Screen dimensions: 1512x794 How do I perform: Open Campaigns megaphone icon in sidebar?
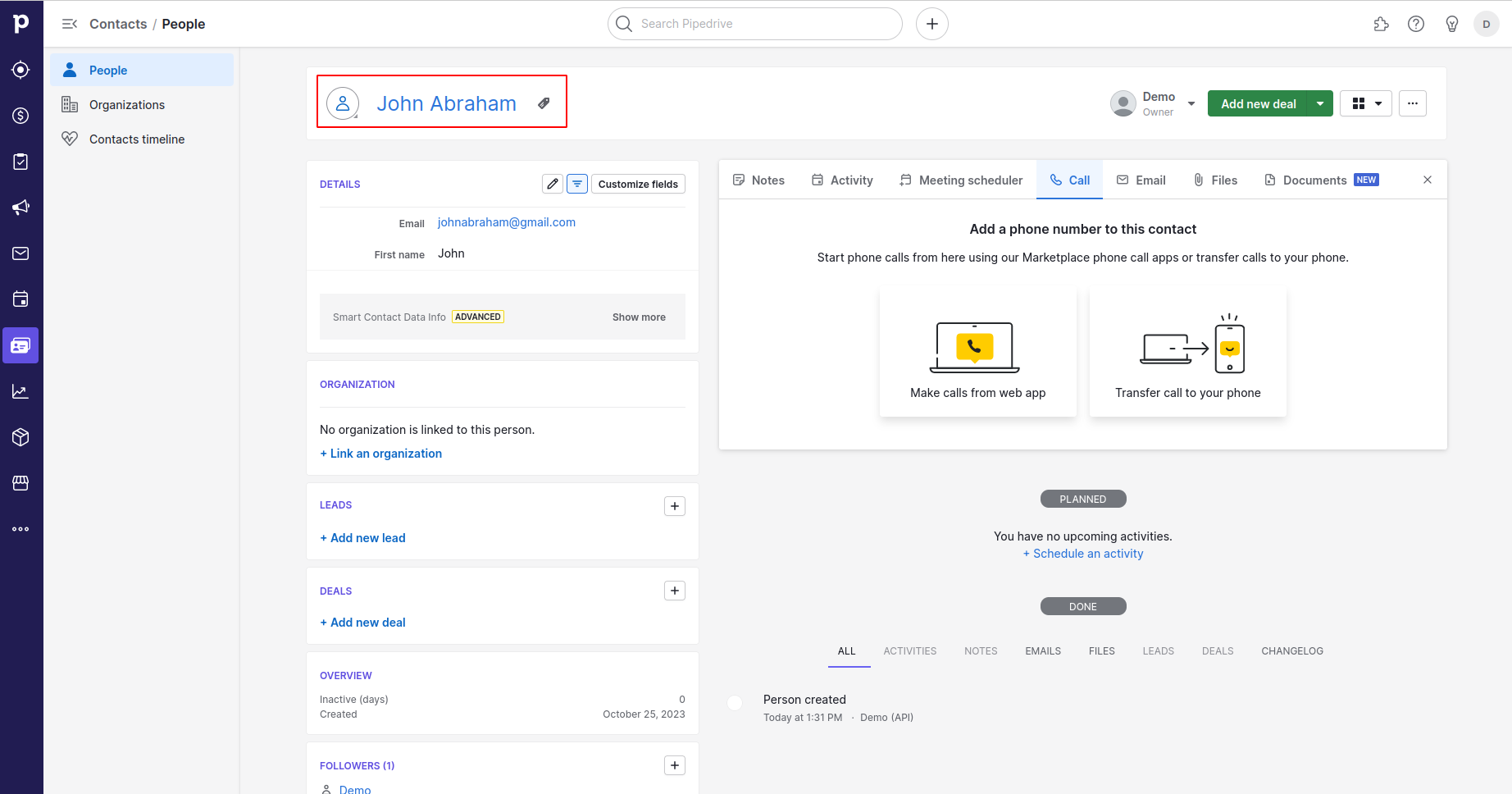20,208
